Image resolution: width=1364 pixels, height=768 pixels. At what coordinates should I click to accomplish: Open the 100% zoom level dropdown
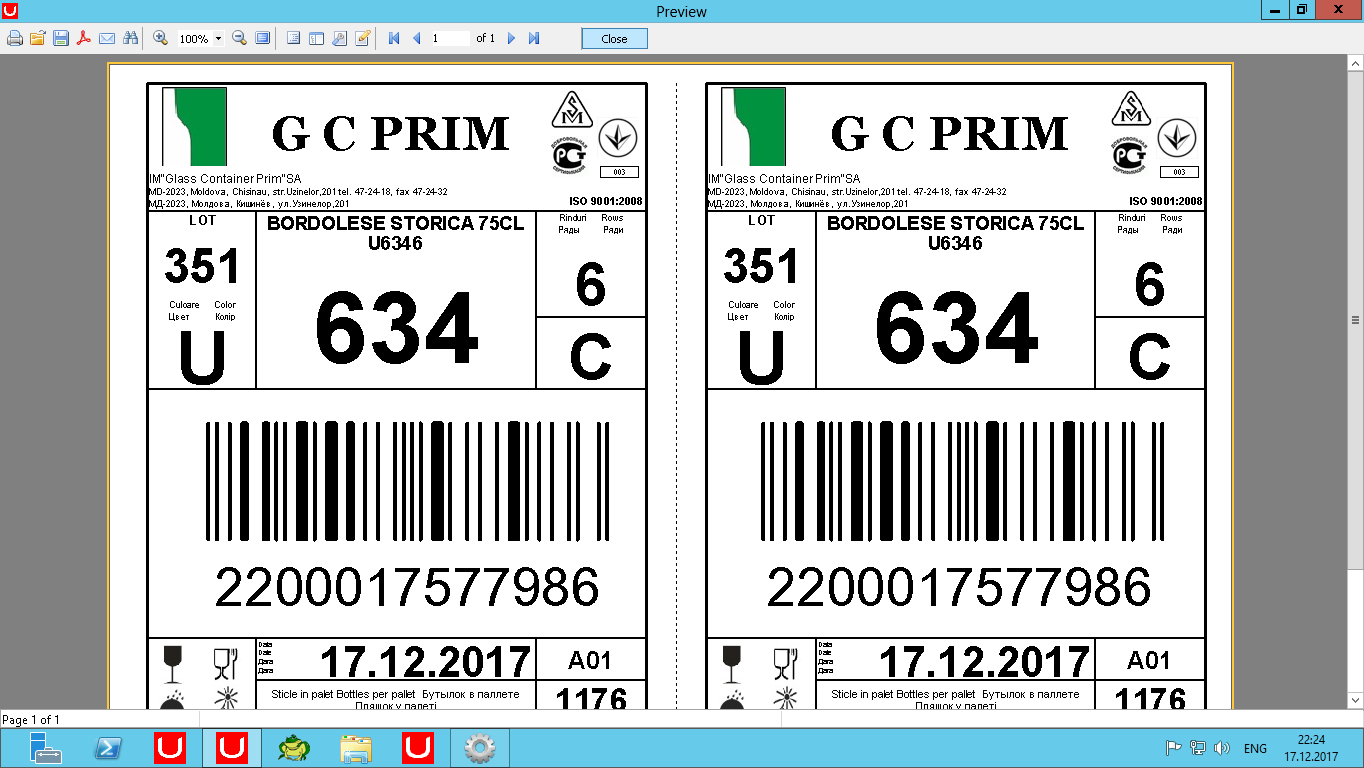click(201, 39)
